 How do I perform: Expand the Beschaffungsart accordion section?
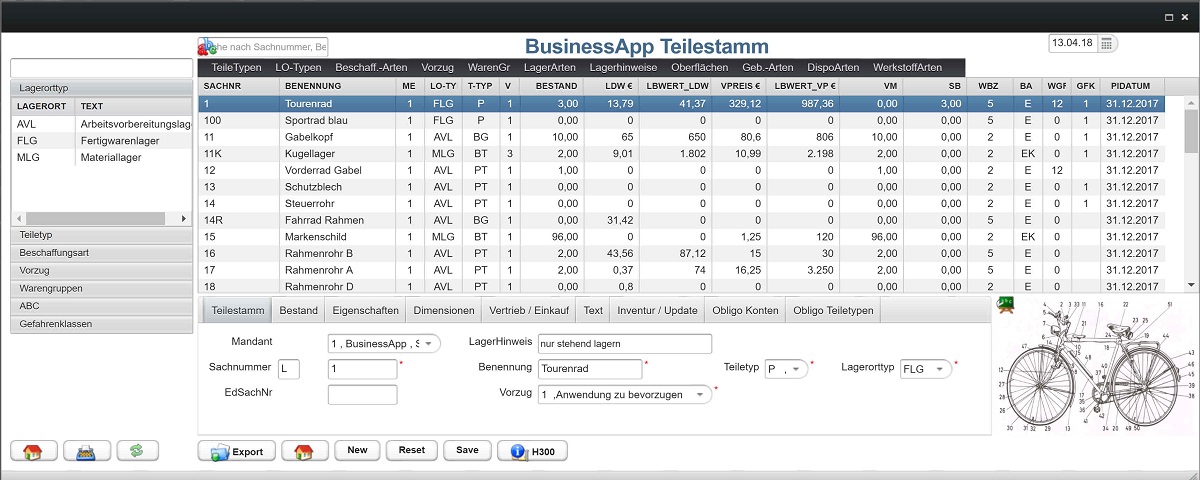click(x=100, y=252)
